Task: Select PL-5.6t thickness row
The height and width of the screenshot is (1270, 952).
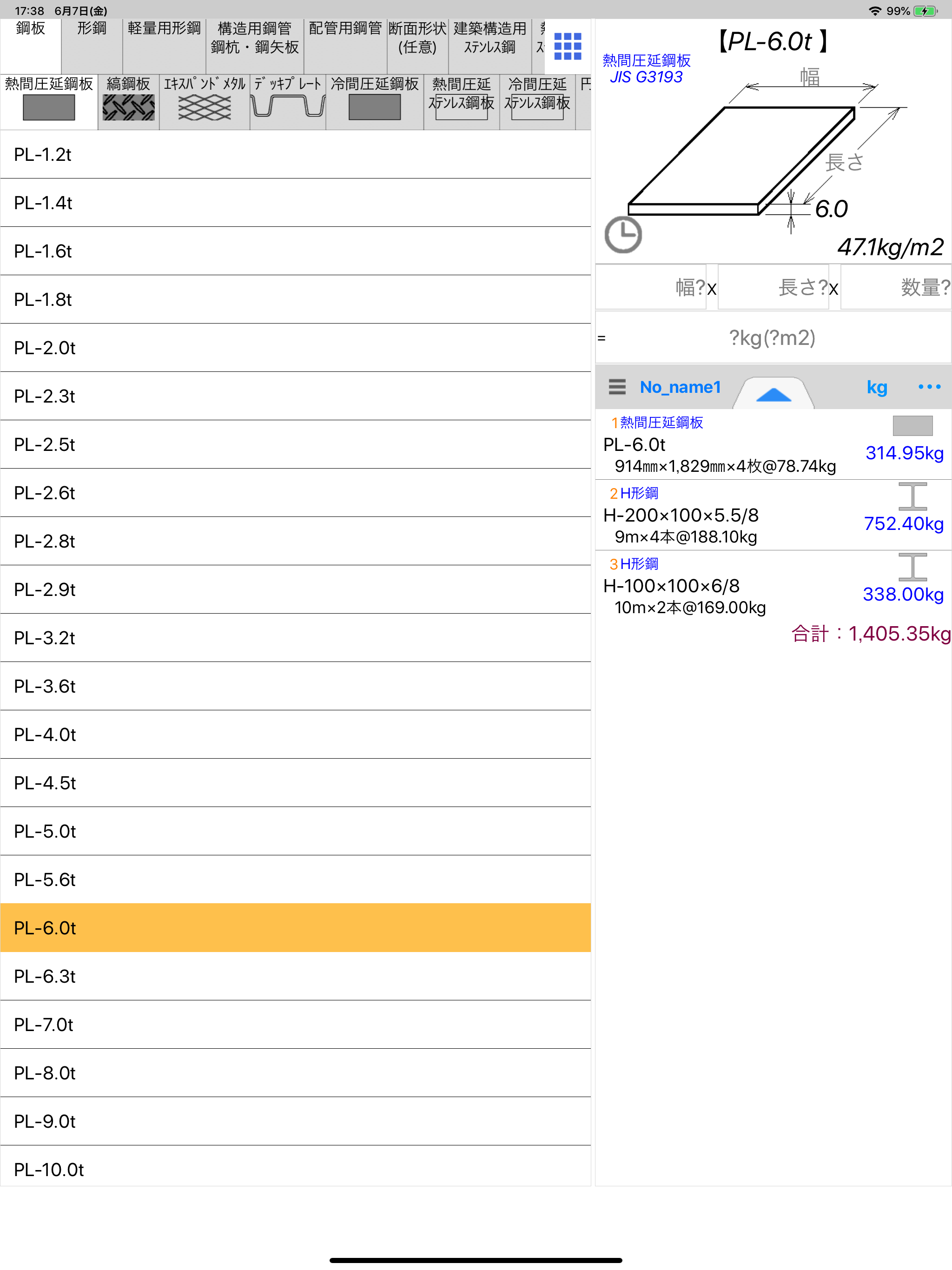Action: point(296,880)
